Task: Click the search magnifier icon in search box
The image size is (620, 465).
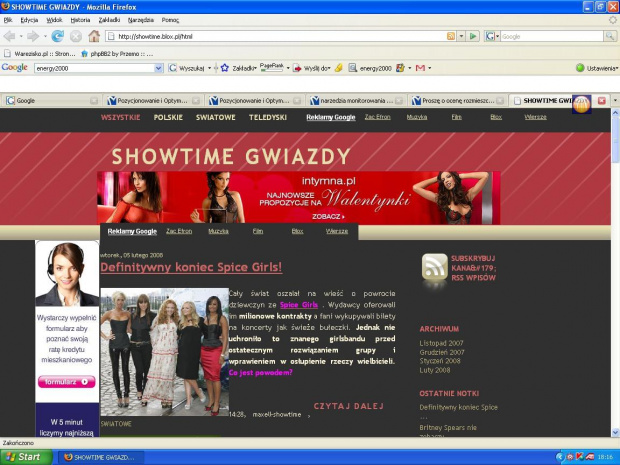Action: (x=610, y=36)
